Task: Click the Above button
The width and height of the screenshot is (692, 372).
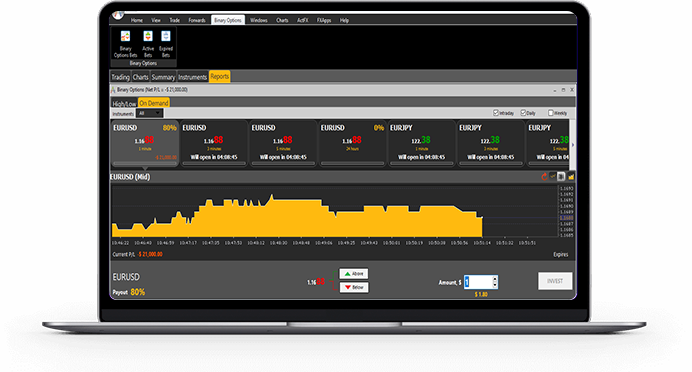Action: [354, 274]
